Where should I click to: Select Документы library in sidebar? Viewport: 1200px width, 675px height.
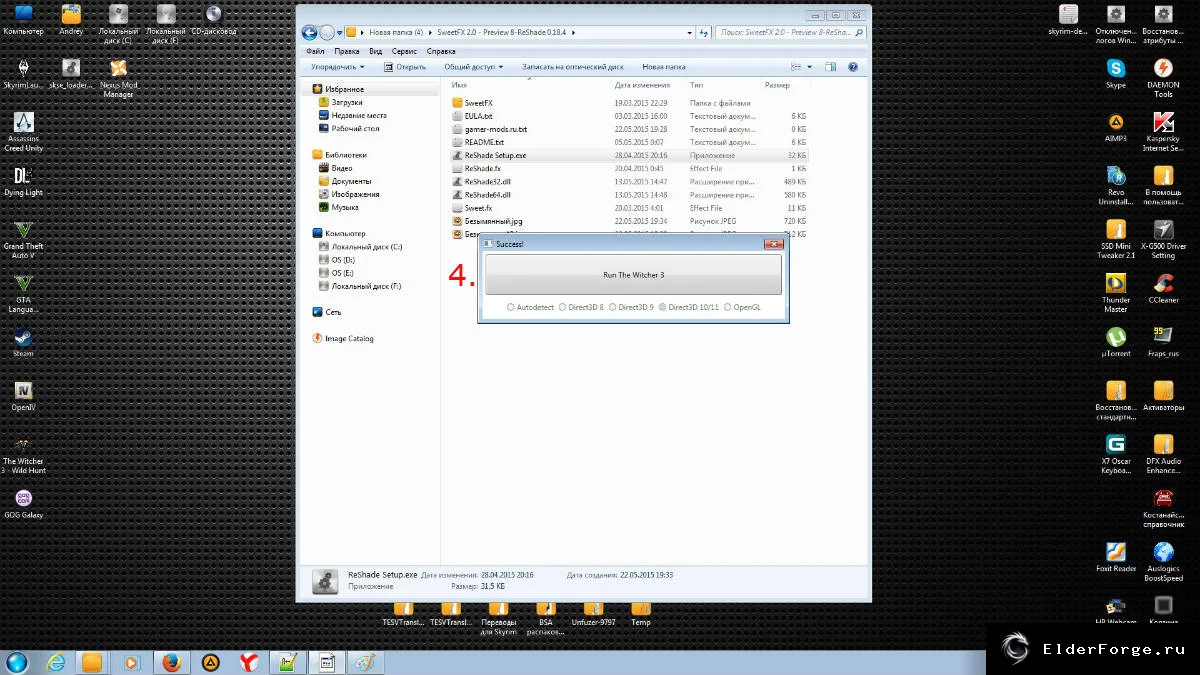344,181
